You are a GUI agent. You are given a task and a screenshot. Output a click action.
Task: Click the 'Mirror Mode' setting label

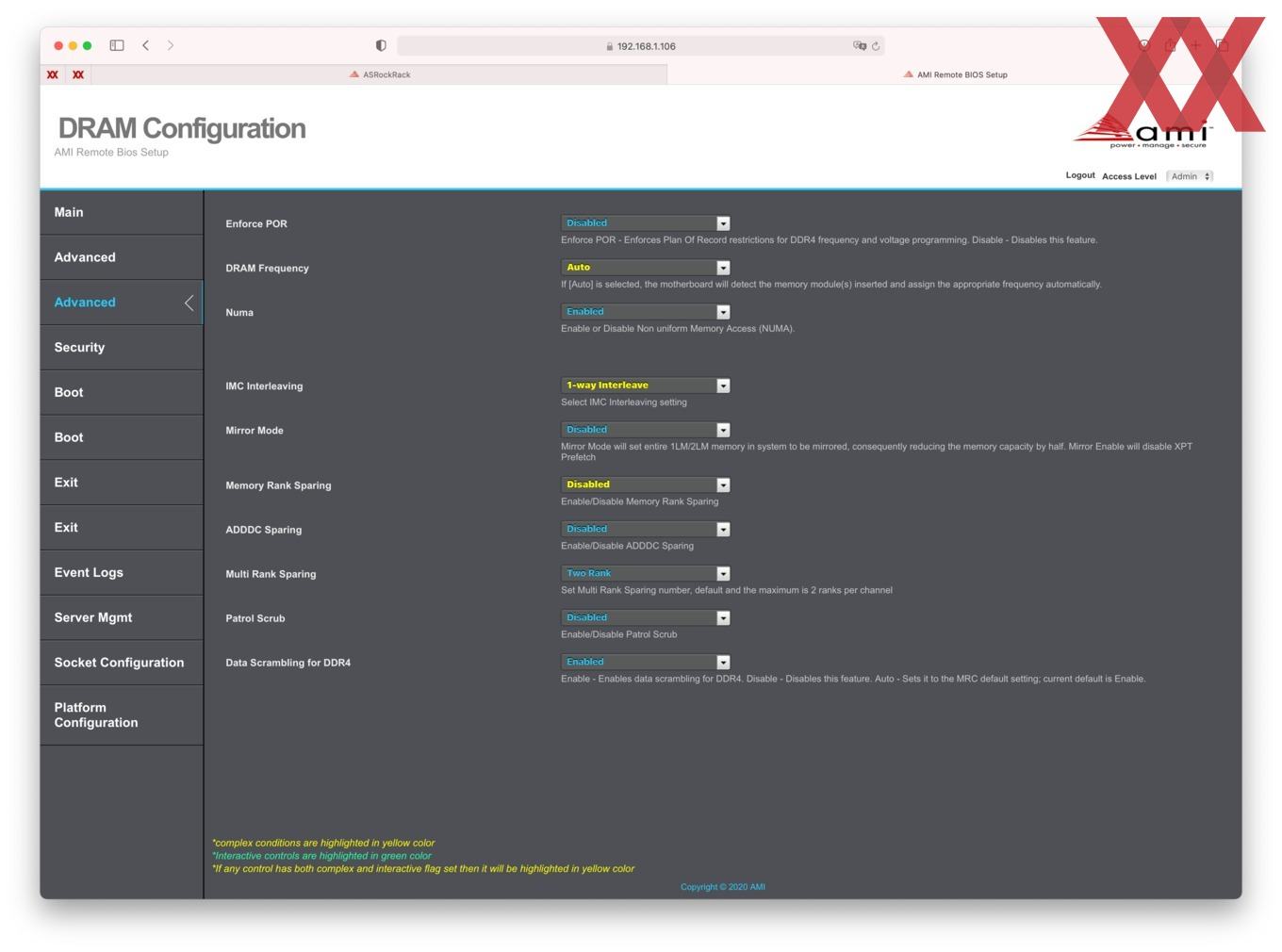coord(255,431)
